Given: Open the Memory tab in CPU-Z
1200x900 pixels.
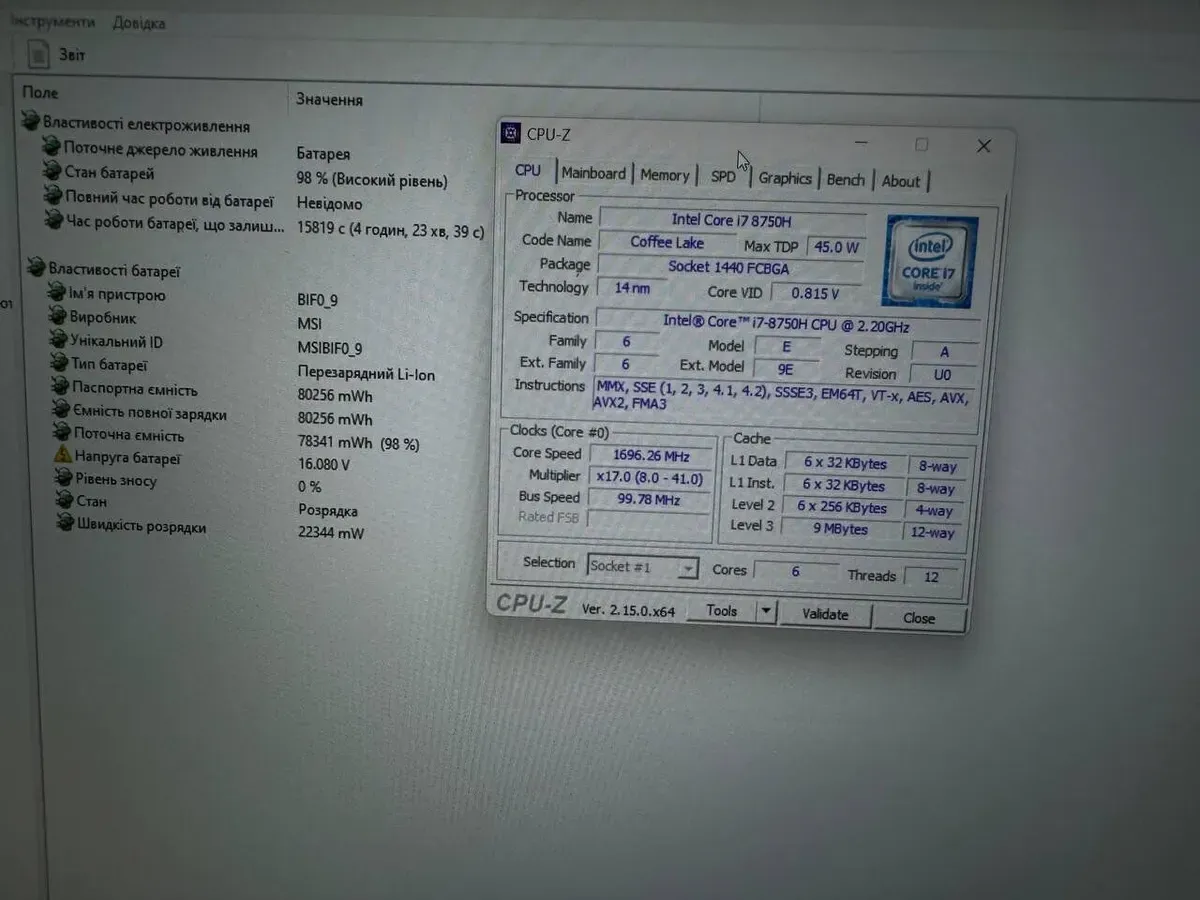Looking at the screenshot, I should click(665, 176).
